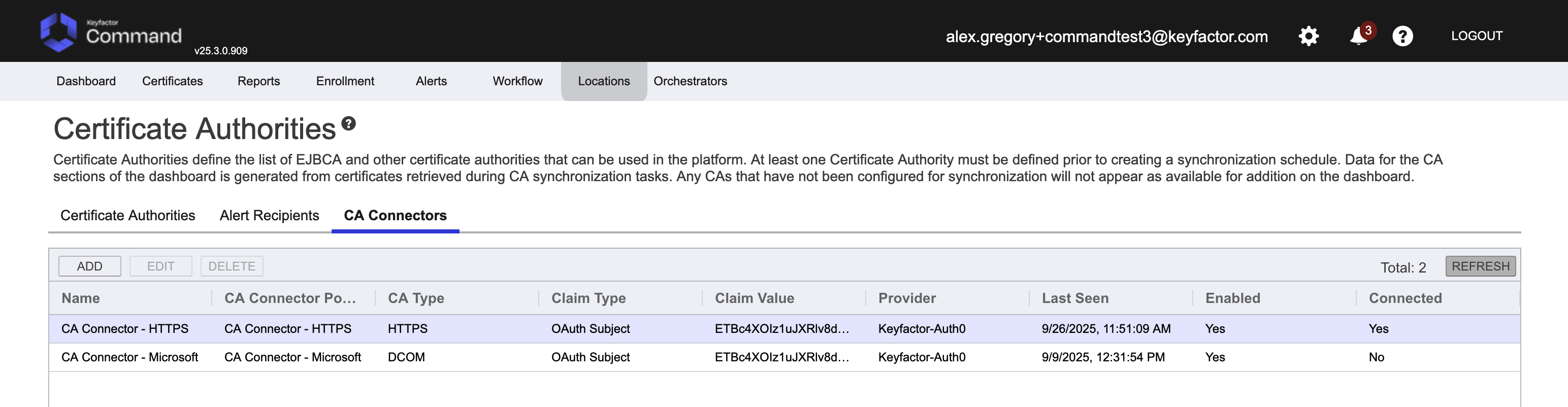
Task: Switch to the Alert Recipients tab
Action: [x=269, y=216]
